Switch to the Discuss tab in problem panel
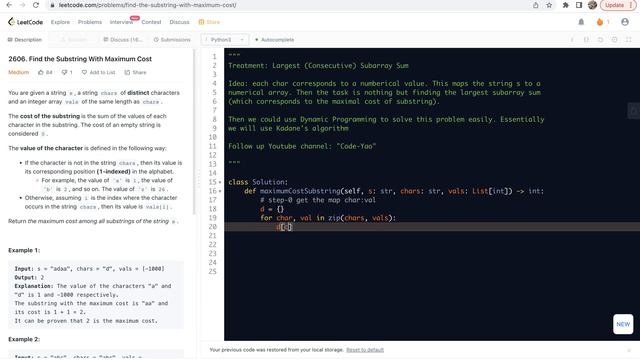Image resolution: width=640 pixels, height=360 pixels. pos(123,40)
